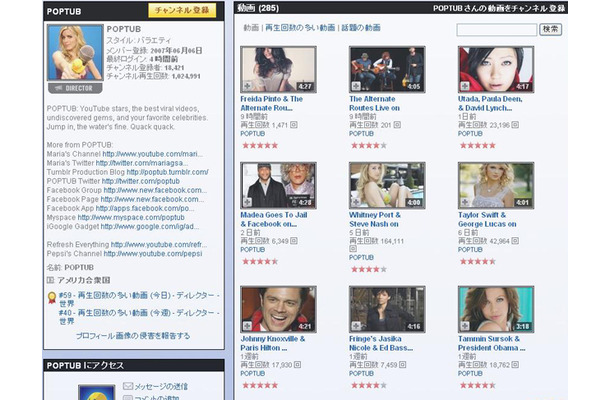Click the DIRECTOR badge under the profile photo
This screenshot has height=400, width=610.
(75, 88)
